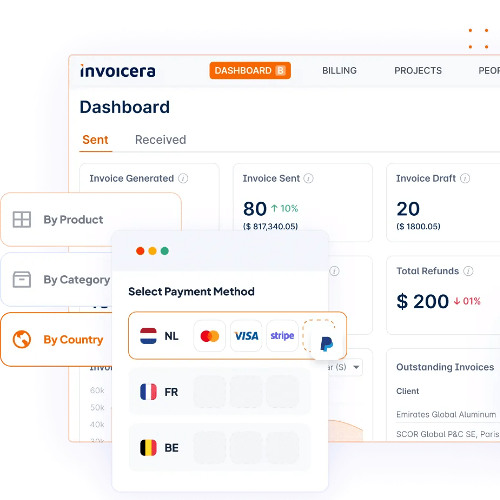The width and height of the screenshot is (500, 500).
Task: Click the Invoice Generated info icon
Action: (183, 178)
